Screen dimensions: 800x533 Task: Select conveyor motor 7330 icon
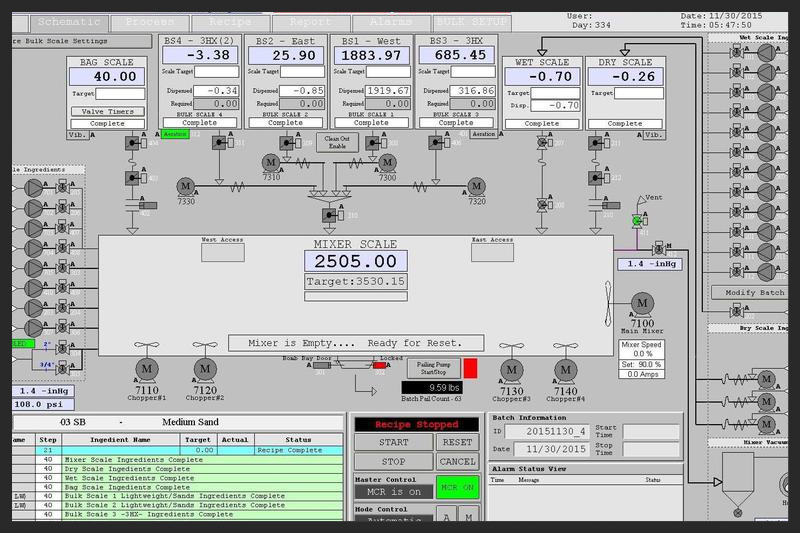coord(187,185)
